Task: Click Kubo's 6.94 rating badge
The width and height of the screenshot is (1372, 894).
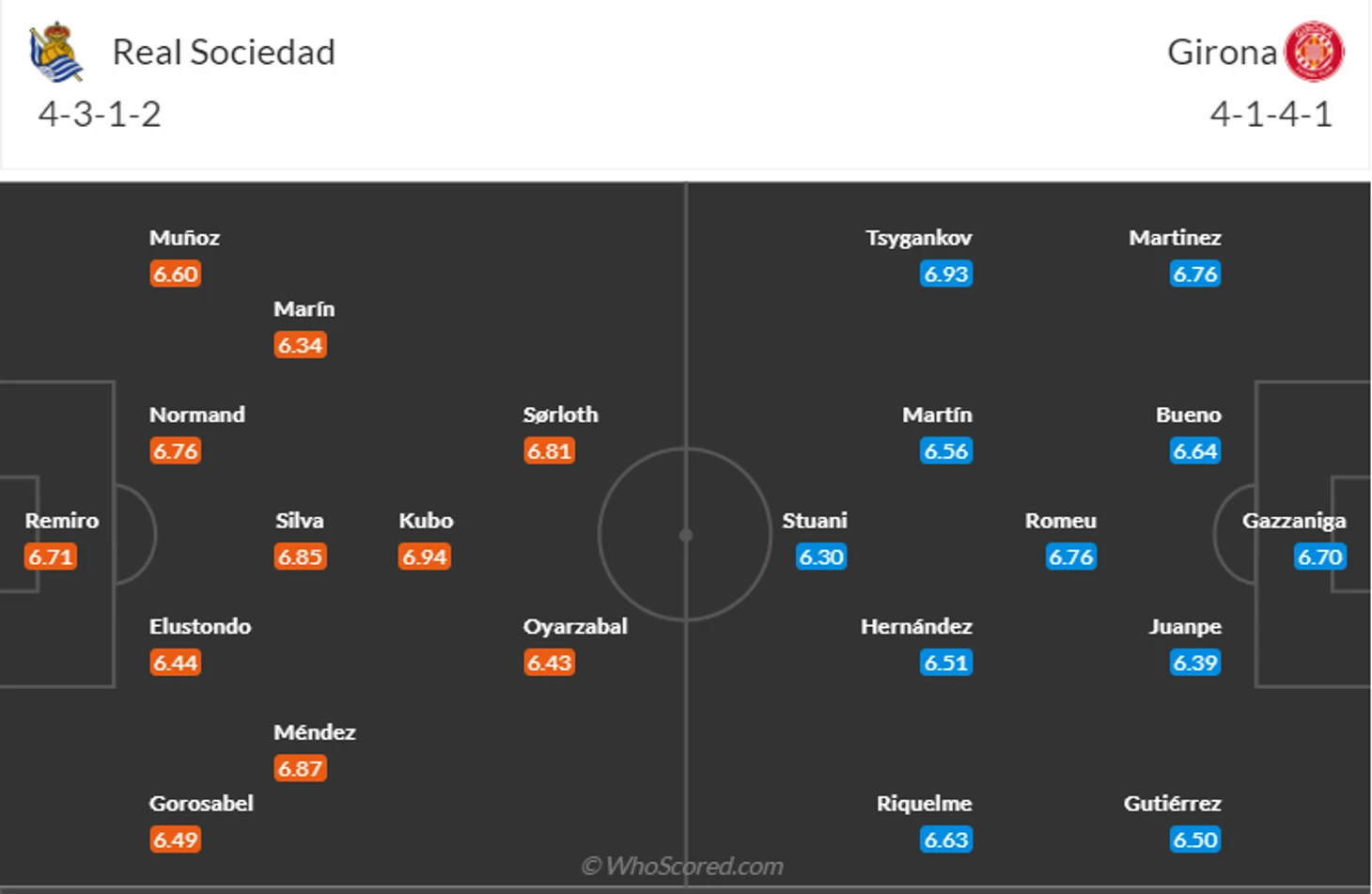Action: 425,557
